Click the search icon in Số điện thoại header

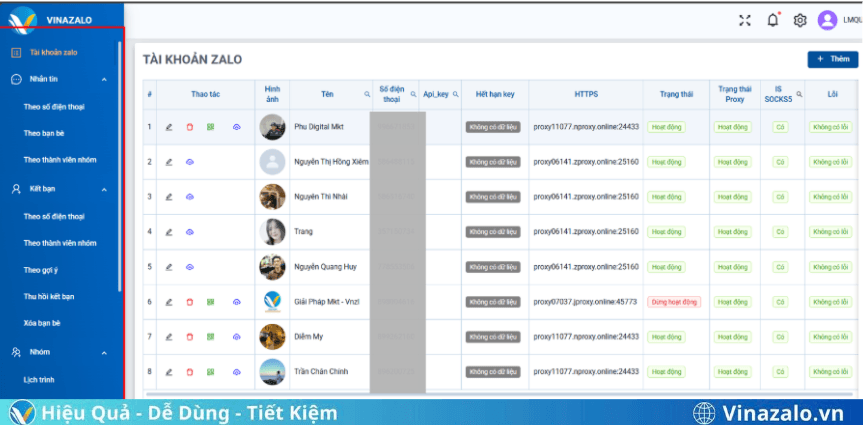(x=413, y=95)
